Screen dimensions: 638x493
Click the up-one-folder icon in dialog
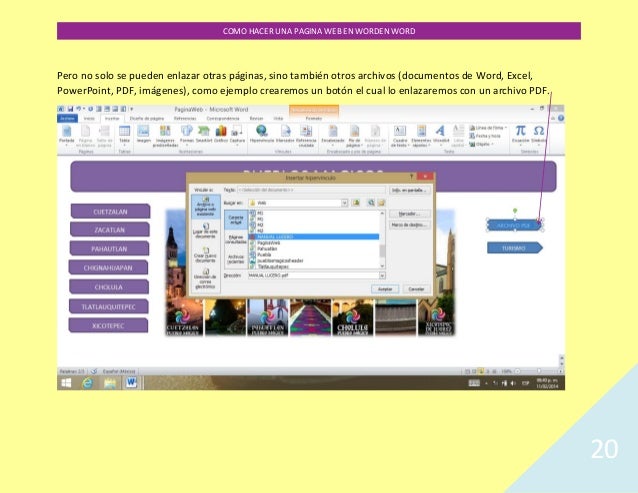point(356,203)
